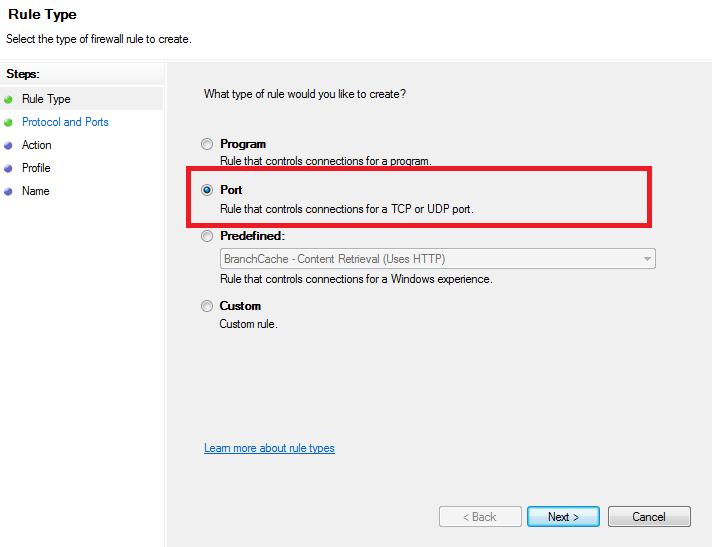Click the green bullet beside Rule Type step
This screenshot has height=547, width=712.
[8, 99]
